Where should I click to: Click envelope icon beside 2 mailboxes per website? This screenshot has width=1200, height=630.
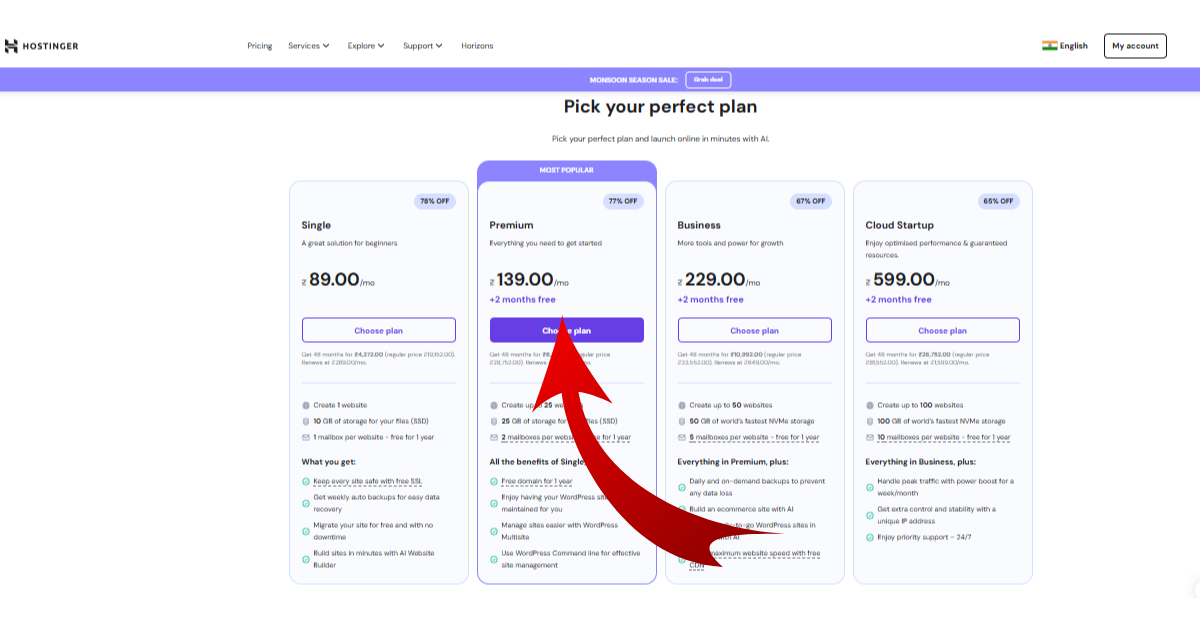coord(494,437)
